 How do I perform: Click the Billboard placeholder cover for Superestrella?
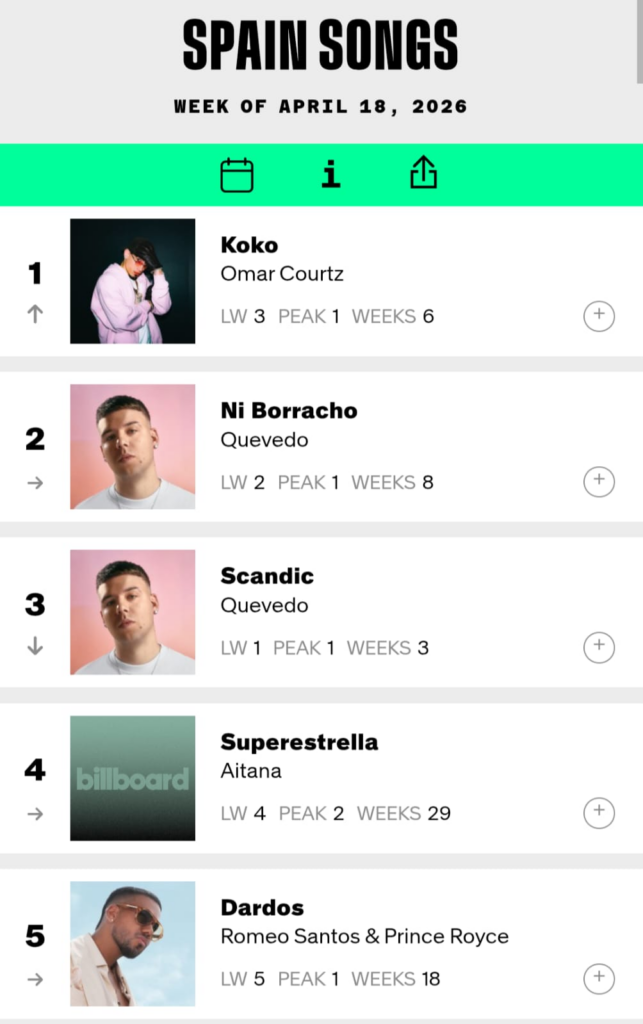pos(132,778)
